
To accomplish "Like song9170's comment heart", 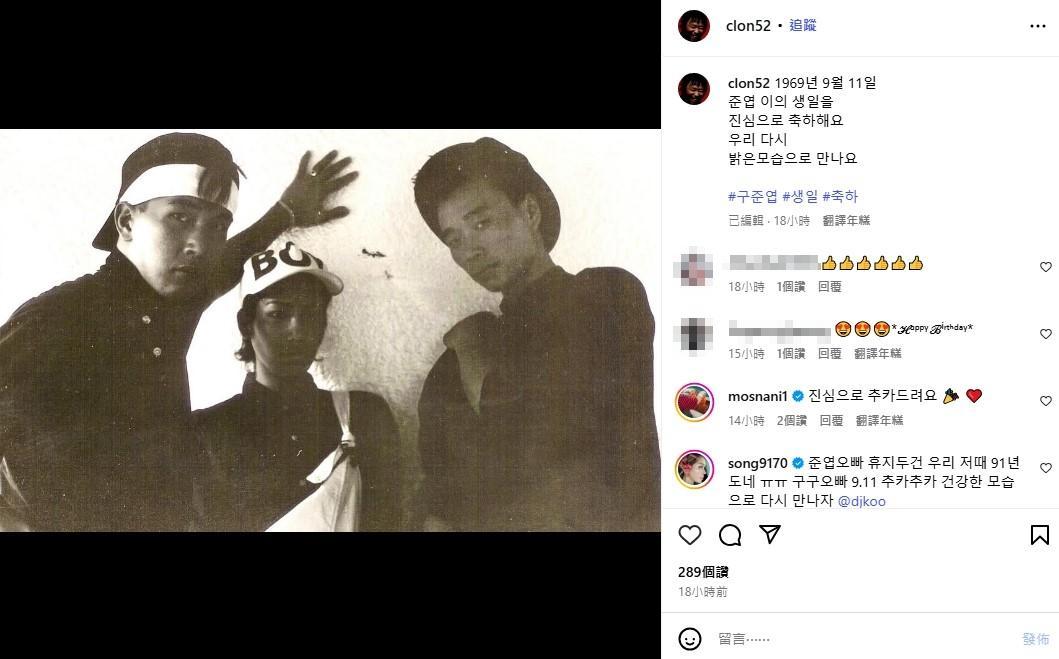I will pos(1045,467).
